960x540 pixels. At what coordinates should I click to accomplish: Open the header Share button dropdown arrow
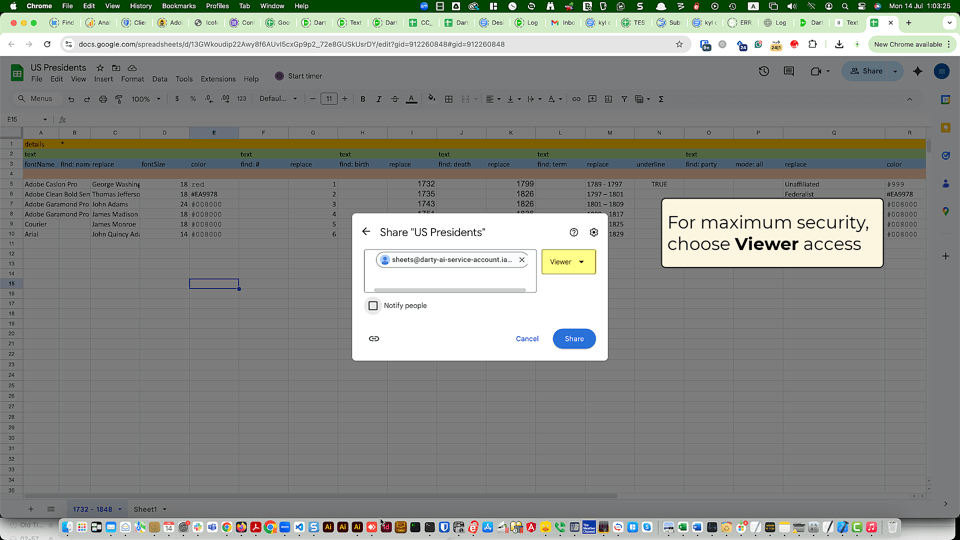click(x=895, y=71)
